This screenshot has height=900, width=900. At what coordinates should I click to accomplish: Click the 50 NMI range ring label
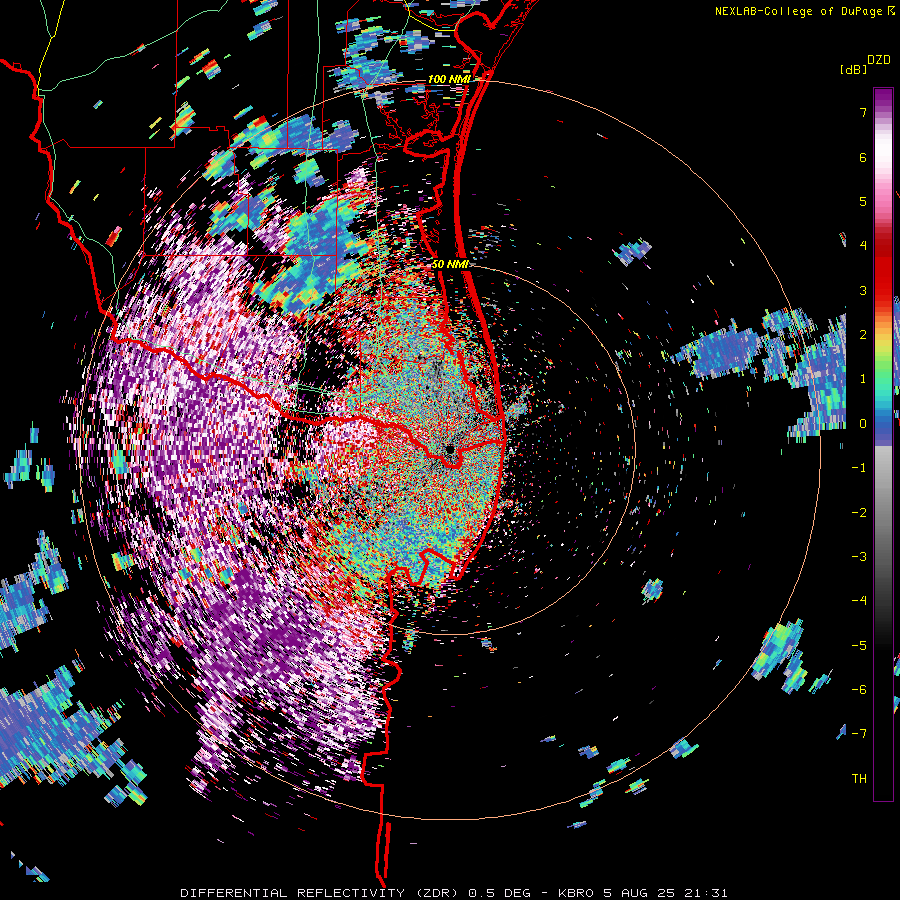click(x=451, y=264)
